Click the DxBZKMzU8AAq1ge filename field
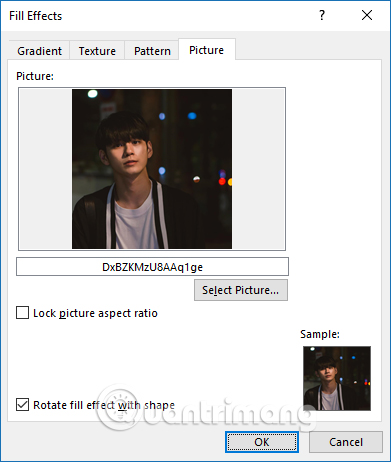Screen dimensions: 391x462 (x=152, y=267)
